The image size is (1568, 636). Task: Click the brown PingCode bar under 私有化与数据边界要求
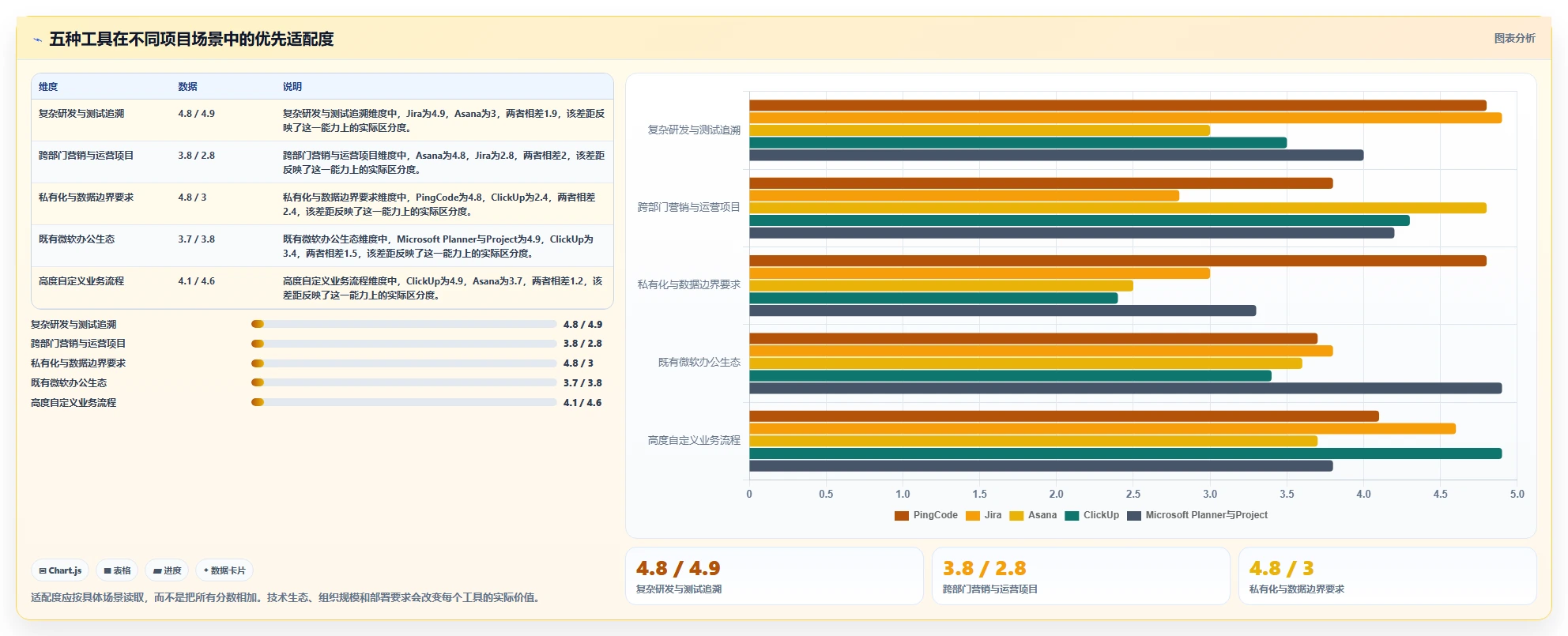click(1118, 261)
